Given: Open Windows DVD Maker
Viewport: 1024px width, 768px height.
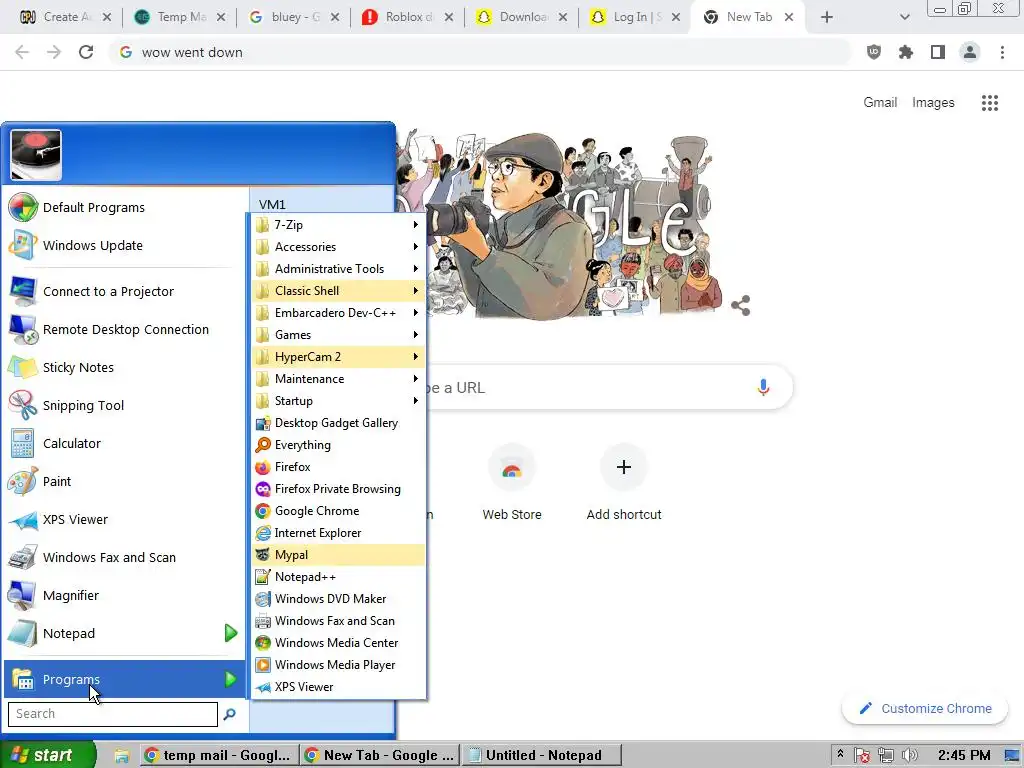Looking at the screenshot, I should pos(338,599).
